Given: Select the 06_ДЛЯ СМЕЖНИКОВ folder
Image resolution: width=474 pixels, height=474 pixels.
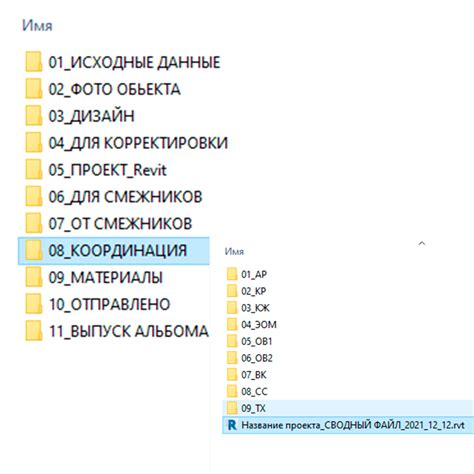Looking at the screenshot, I should coord(114,197).
